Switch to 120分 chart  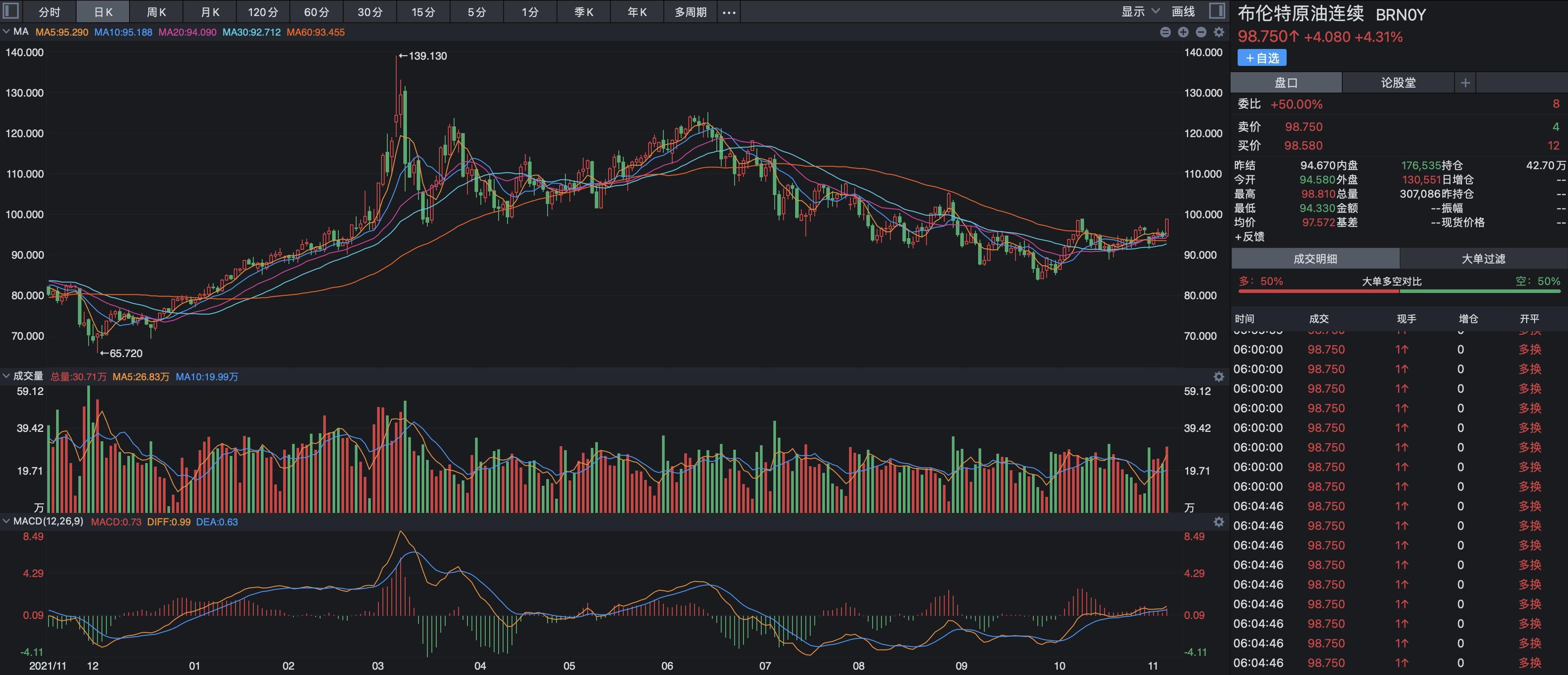point(263,12)
